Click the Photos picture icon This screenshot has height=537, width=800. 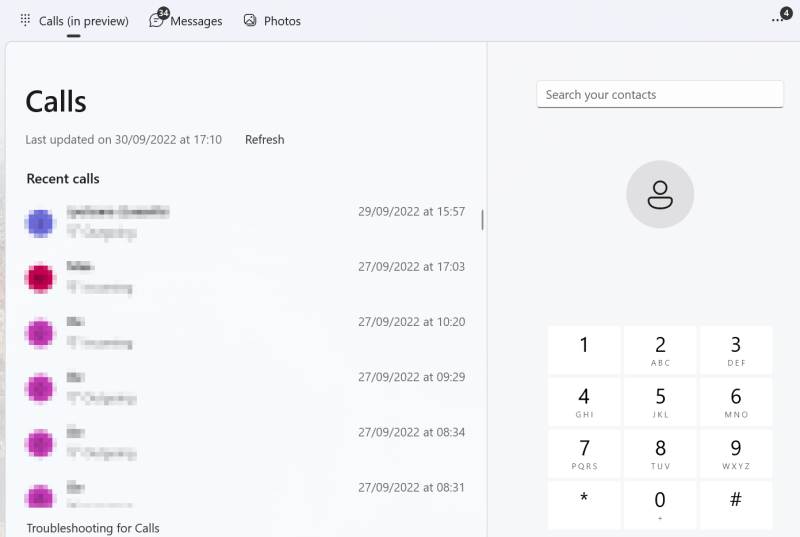point(250,20)
